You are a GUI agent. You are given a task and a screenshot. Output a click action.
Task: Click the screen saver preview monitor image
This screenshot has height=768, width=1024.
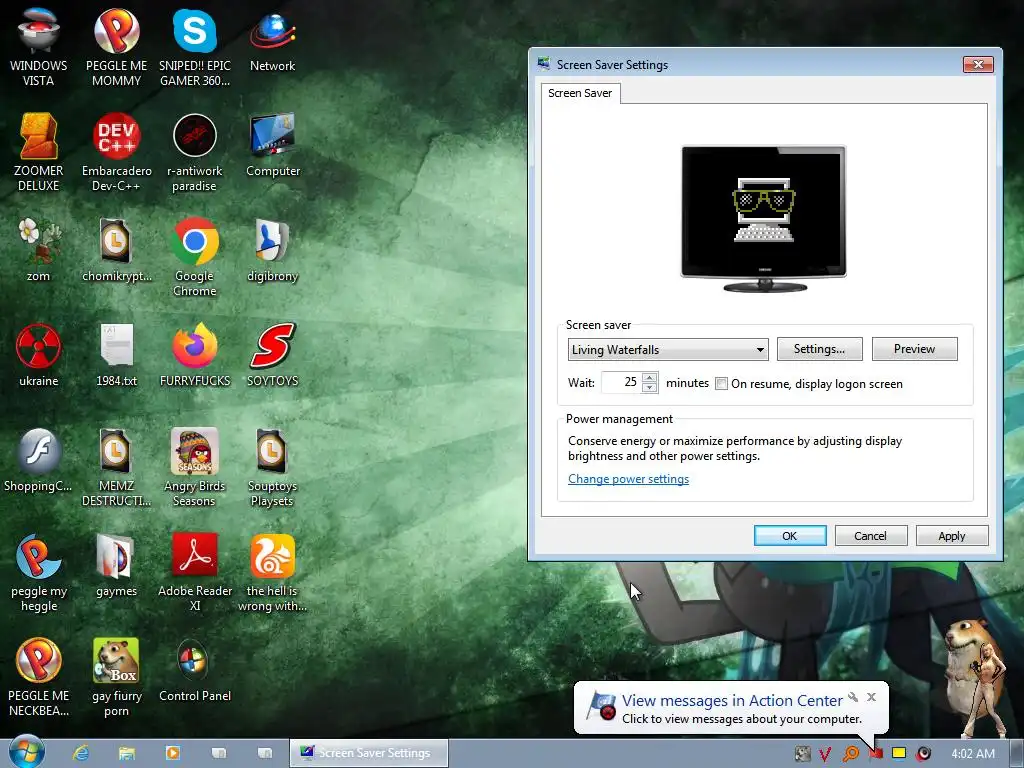(763, 218)
